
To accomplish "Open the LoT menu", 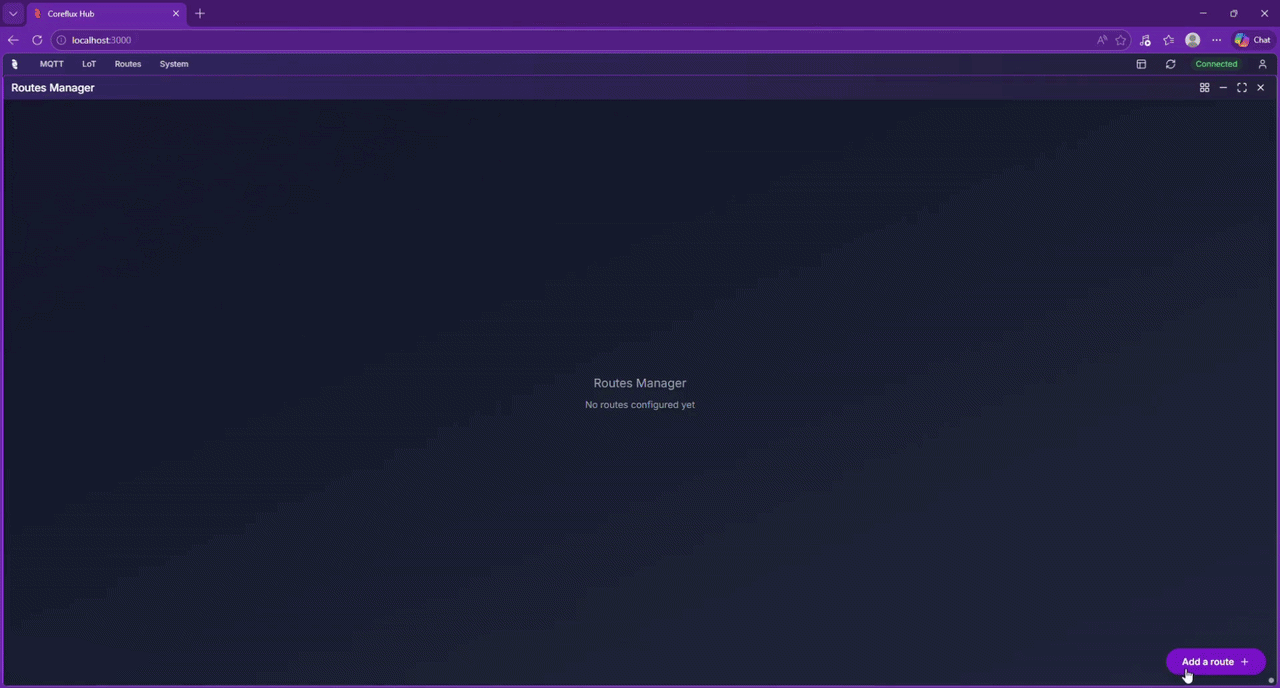I will click(89, 64).
